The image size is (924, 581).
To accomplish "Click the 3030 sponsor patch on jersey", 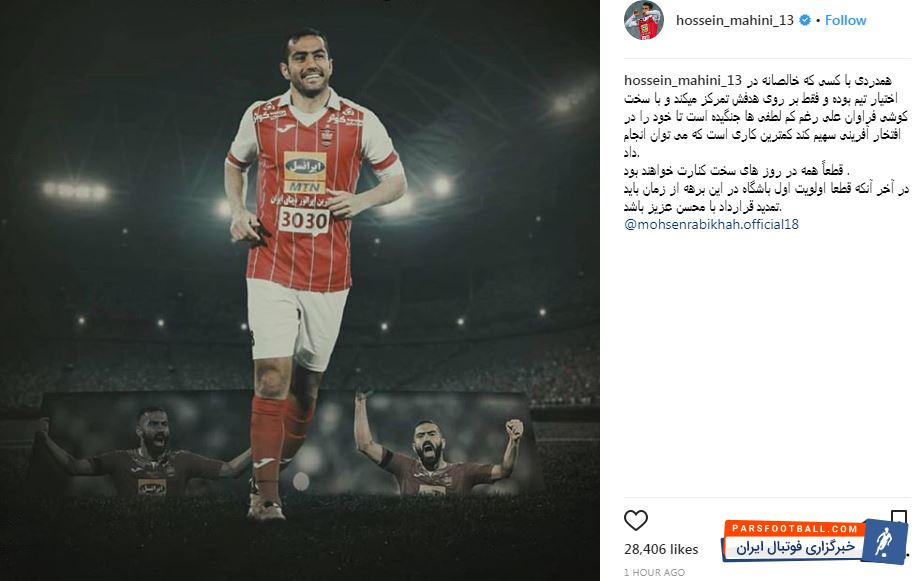I will tap(303, 220).
